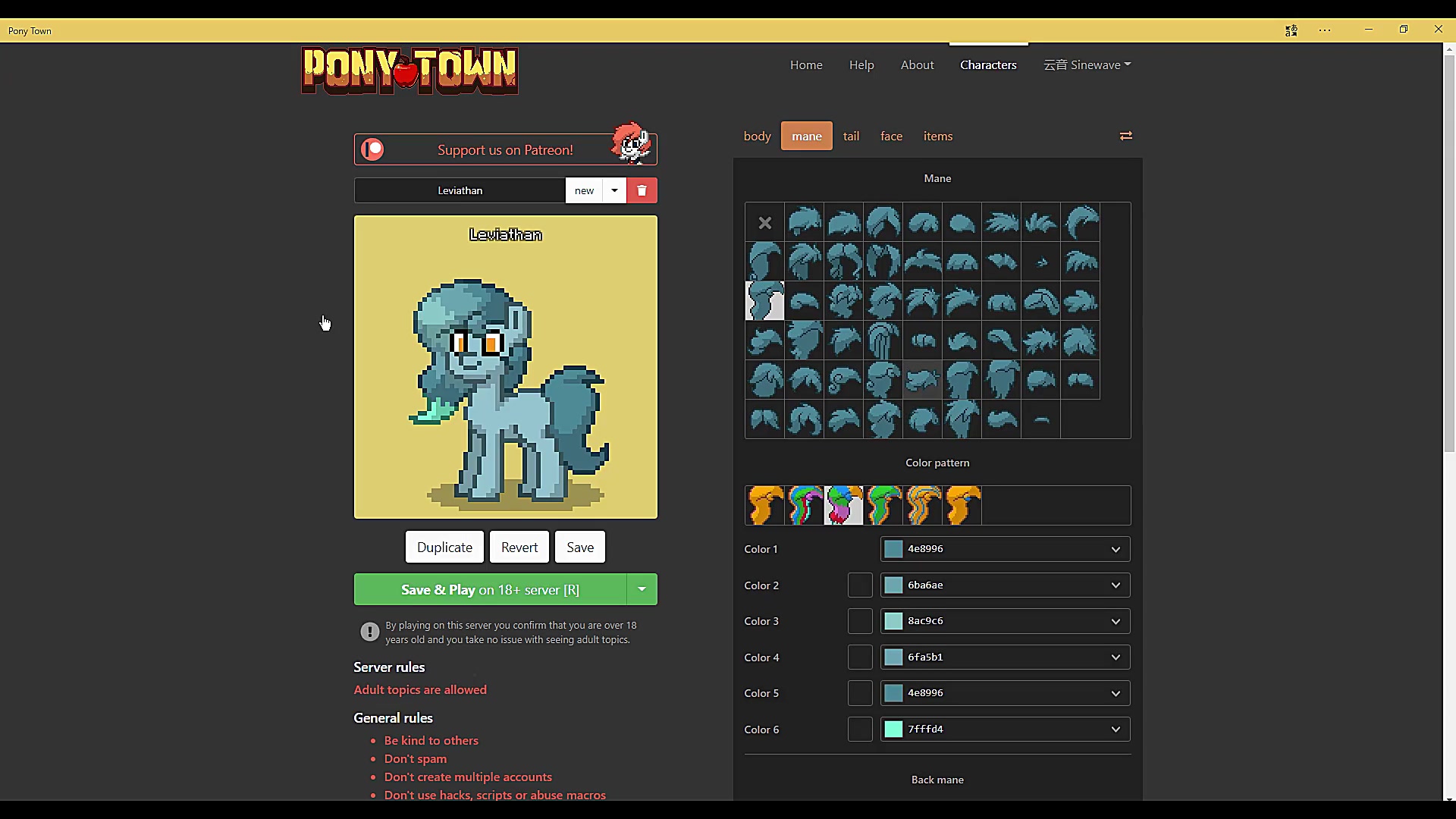Expand the Color 2 dropdown arrow
The width and height of the screenshot is (1456, 819).
click(1116, 585)
